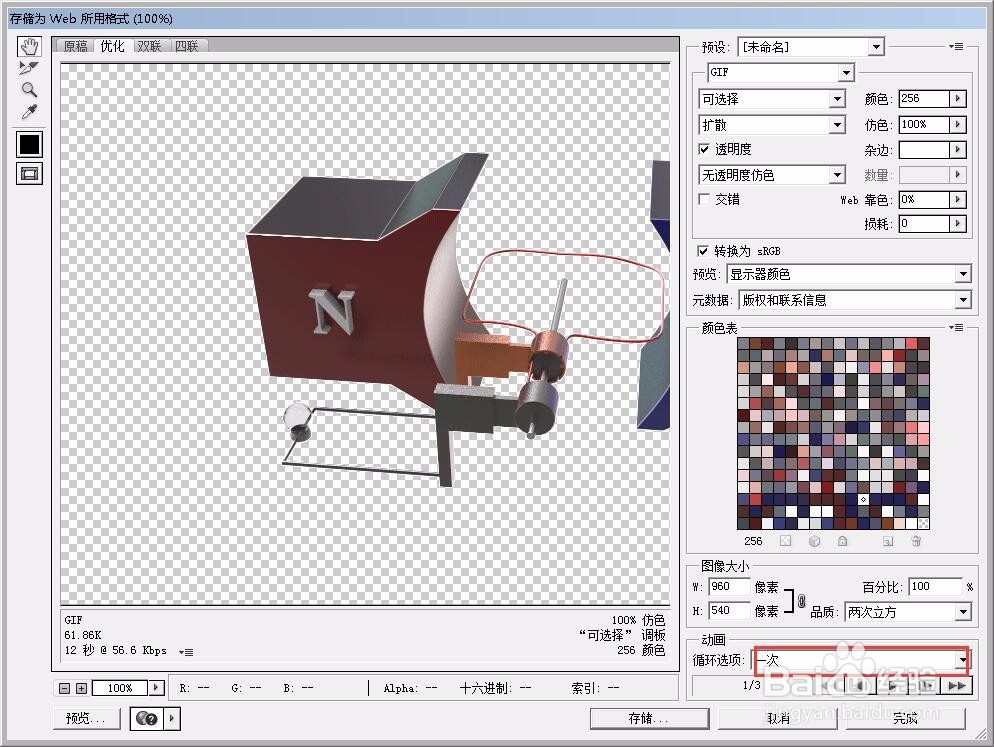This screenshot has height=747, width=994.
Task: Open the 预设 preset dropdown
Action: [876, 46]
